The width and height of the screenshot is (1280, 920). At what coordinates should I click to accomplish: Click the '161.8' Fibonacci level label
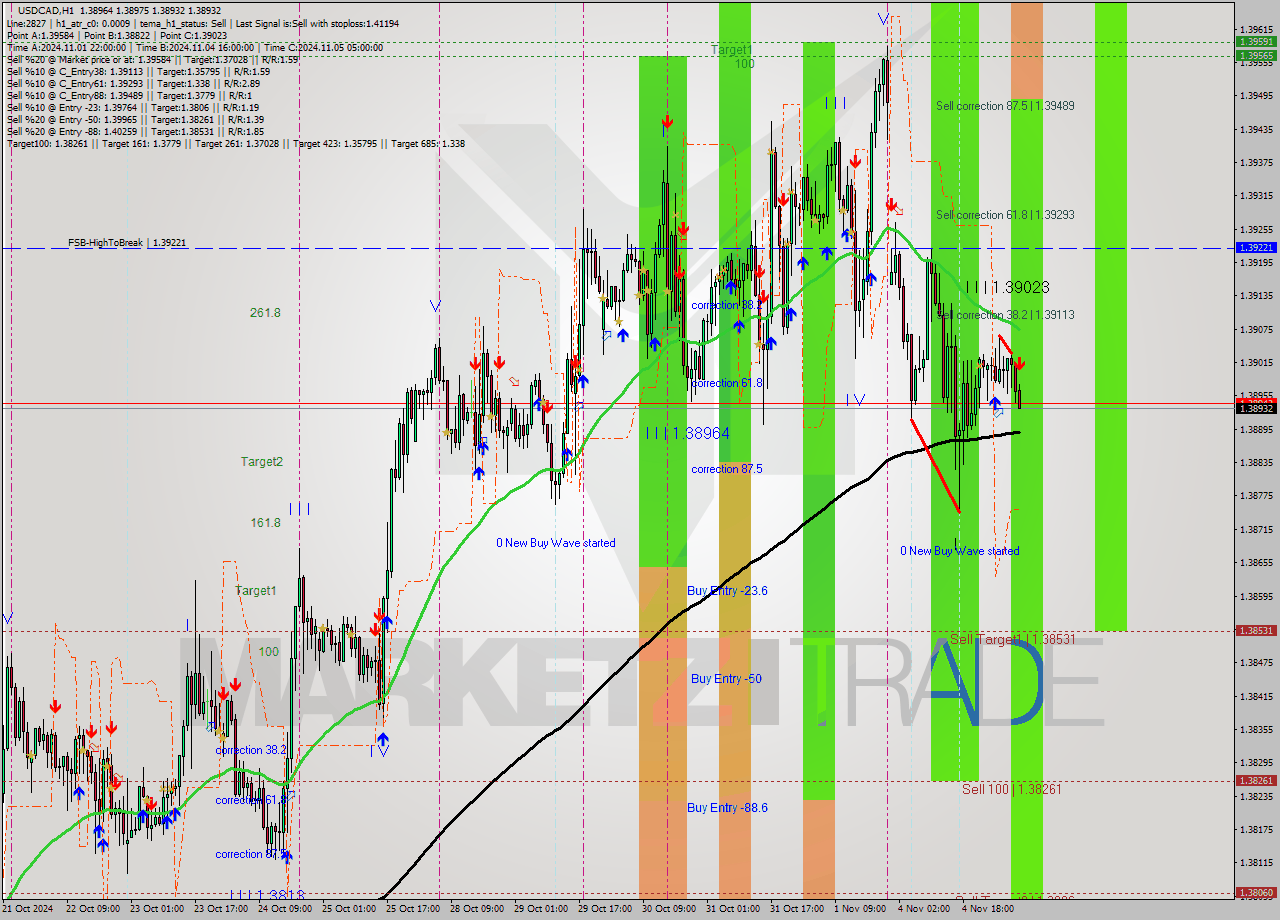point(265,523)
